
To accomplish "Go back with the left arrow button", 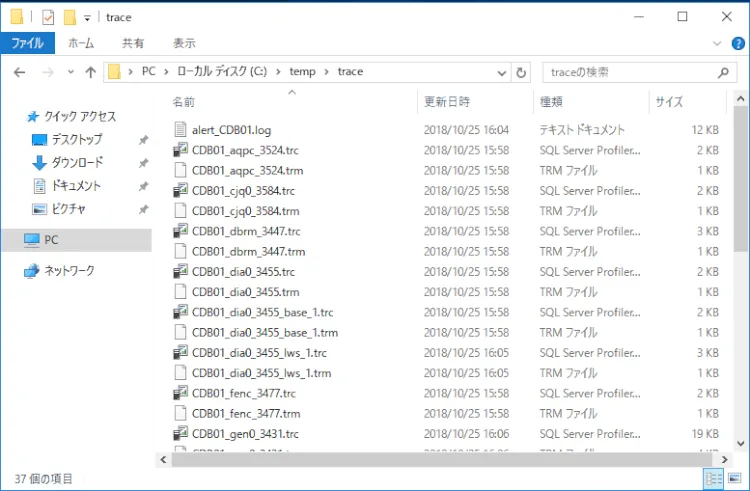I will click(x=20, y=72).
